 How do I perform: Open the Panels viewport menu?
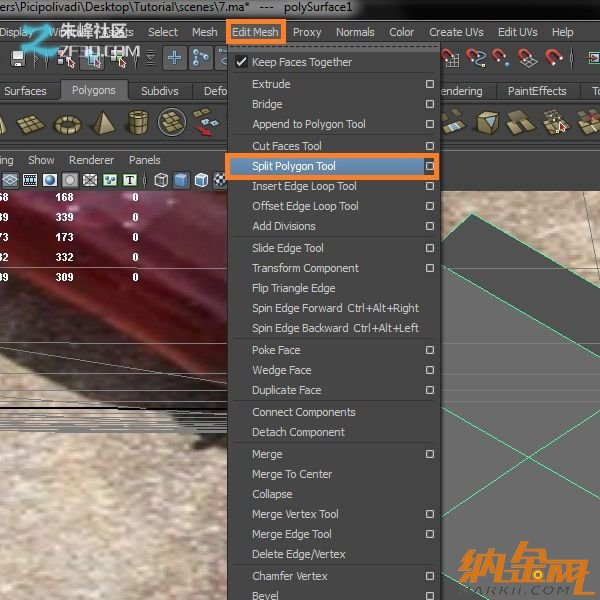tap(145, 160)
